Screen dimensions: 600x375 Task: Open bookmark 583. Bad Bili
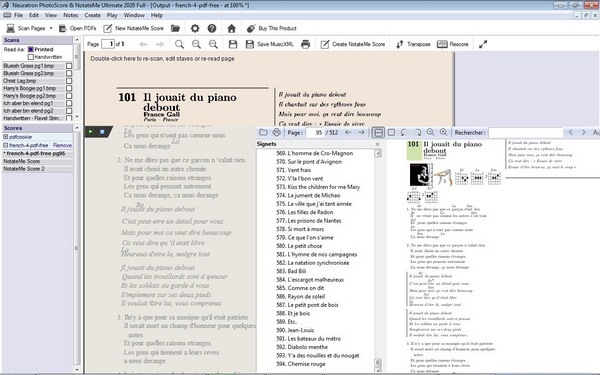(x=291, y=271)
